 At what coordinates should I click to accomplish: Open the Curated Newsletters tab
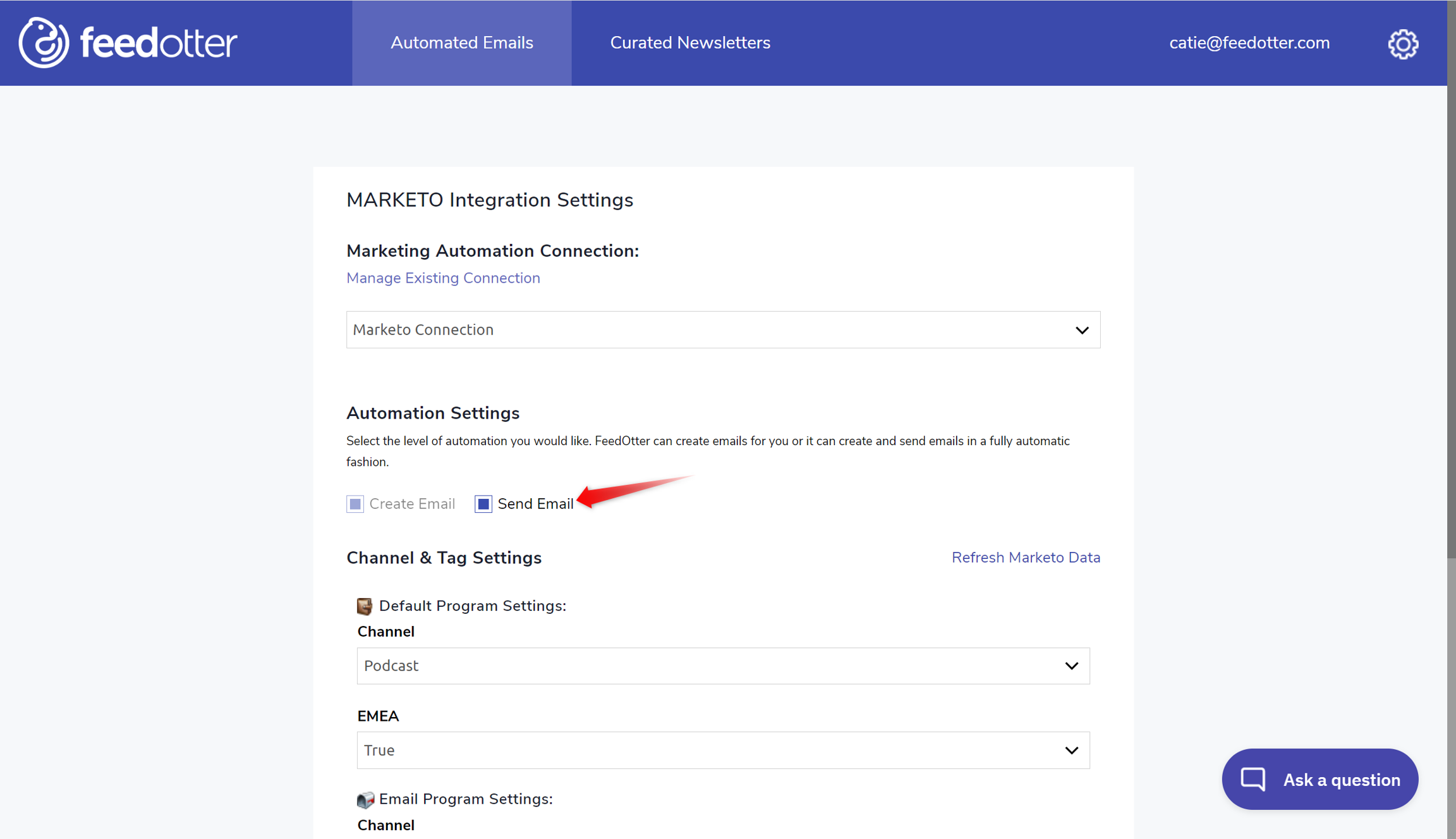click(690, 43)
